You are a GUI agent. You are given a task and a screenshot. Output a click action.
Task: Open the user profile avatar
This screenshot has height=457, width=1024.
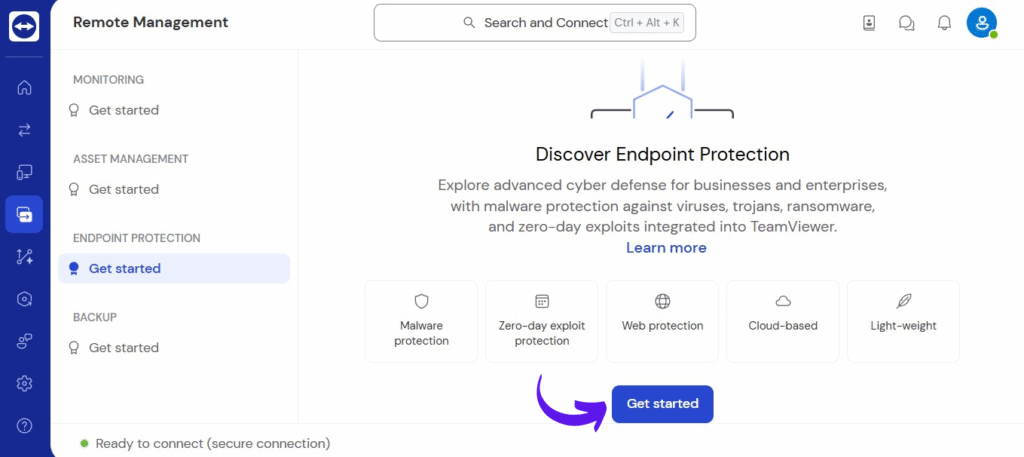coord(982,23)
